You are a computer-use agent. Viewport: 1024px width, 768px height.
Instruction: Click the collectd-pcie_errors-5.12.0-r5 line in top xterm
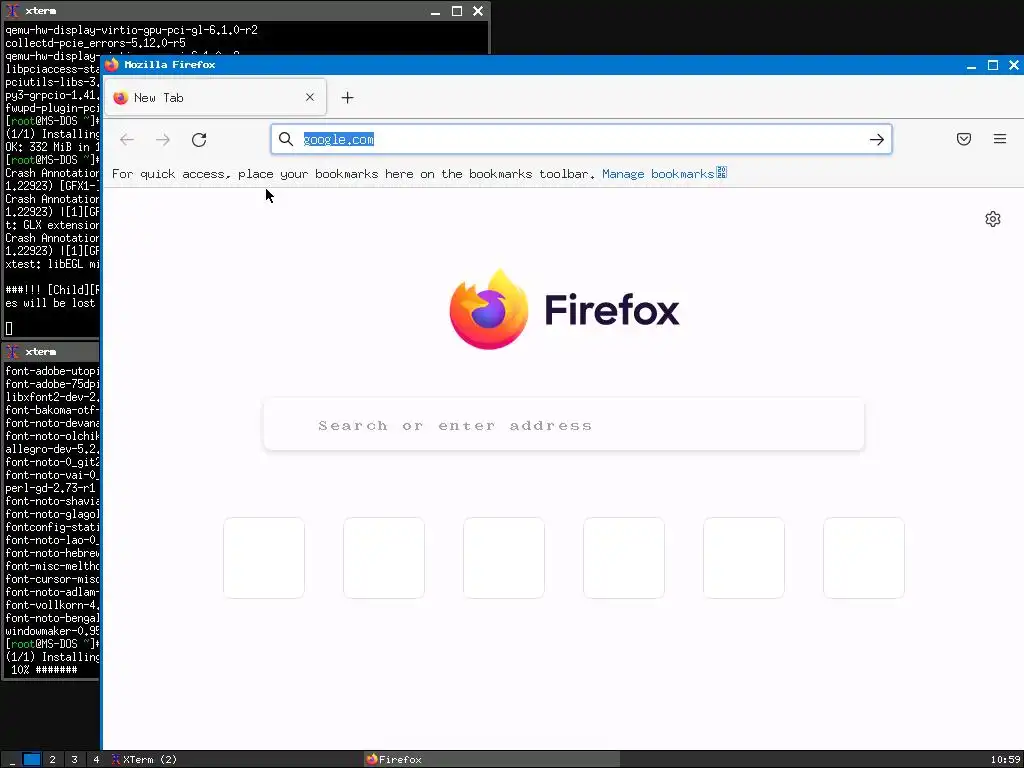click(95, 43)
